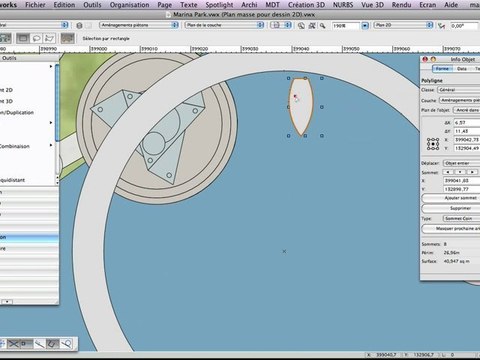Screen dimensions: 480x360
Task: Click the trim line tool in bottom palette
Action: (39, 343)
